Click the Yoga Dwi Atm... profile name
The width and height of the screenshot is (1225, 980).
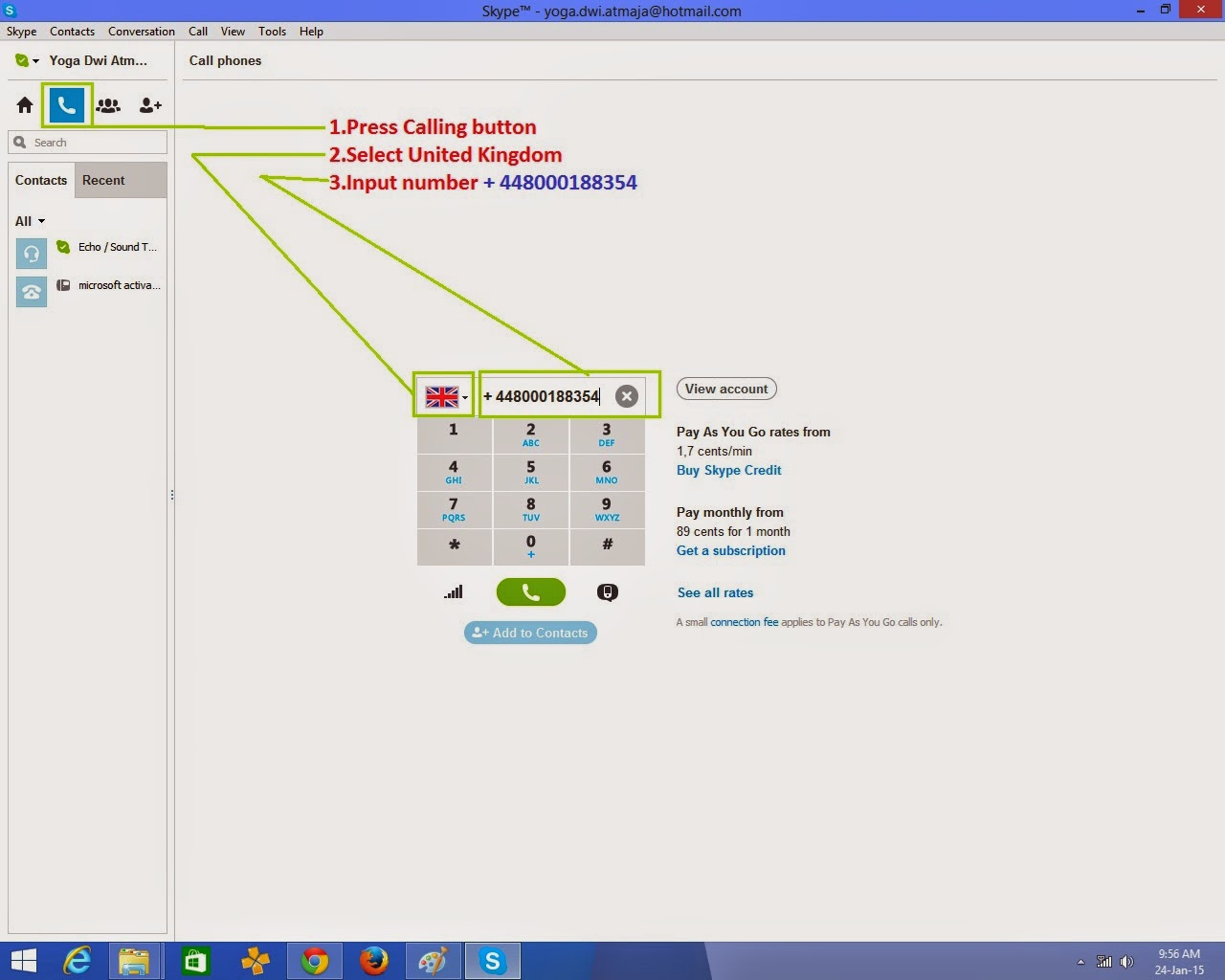[99, 60]
